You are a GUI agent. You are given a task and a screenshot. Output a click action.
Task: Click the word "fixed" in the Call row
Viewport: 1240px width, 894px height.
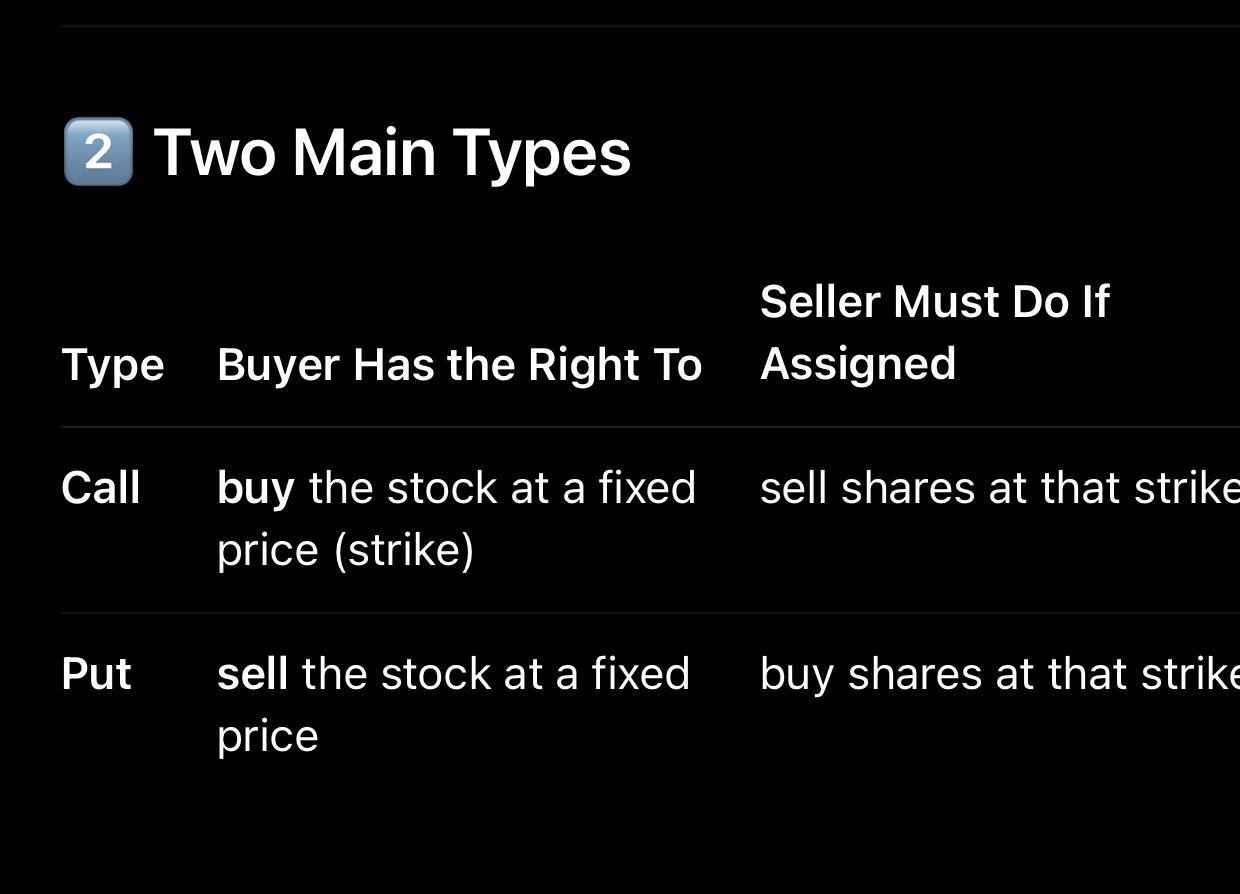pos(646,488)
